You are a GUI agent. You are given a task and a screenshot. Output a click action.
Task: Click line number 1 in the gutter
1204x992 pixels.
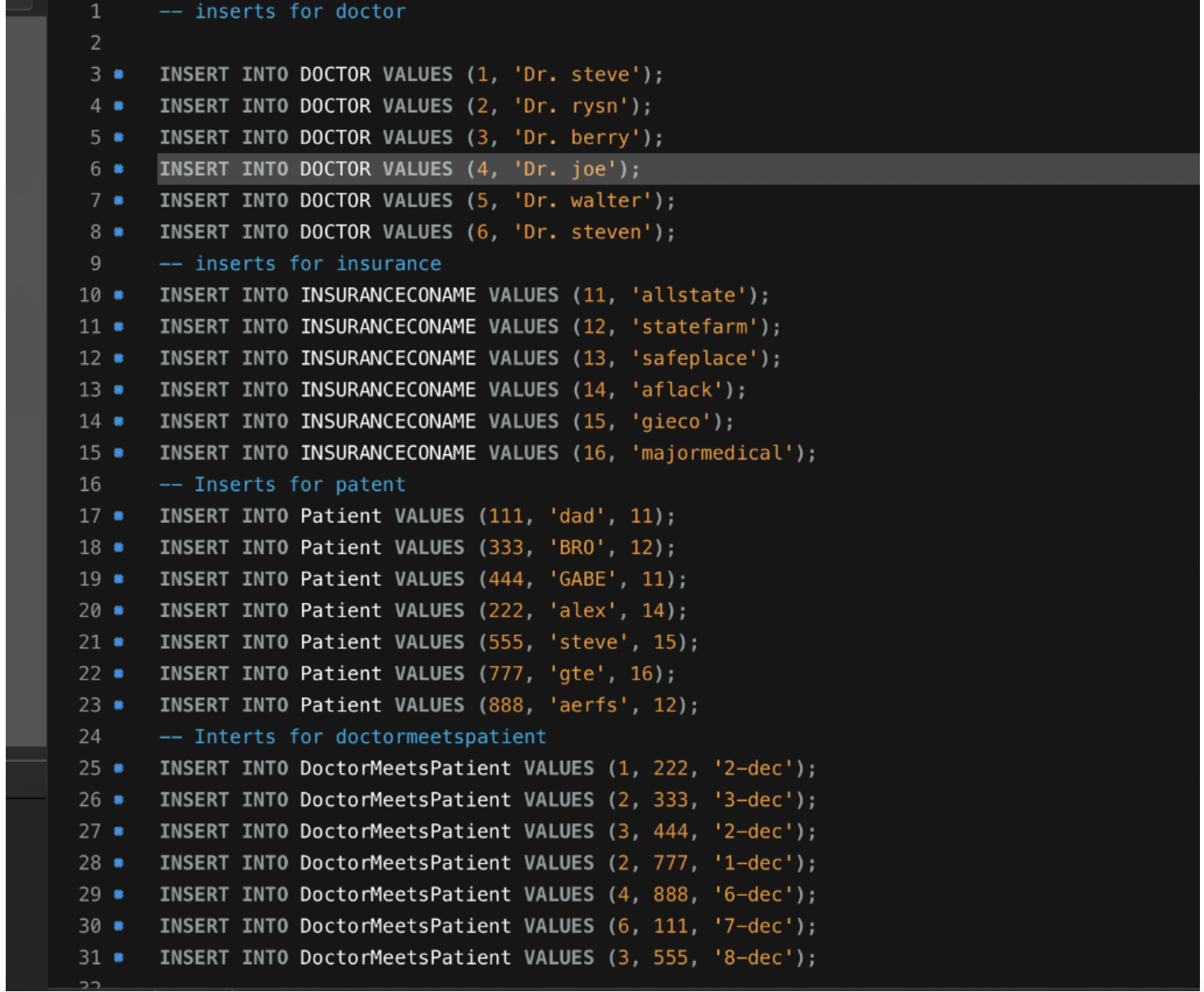point(96,11)
